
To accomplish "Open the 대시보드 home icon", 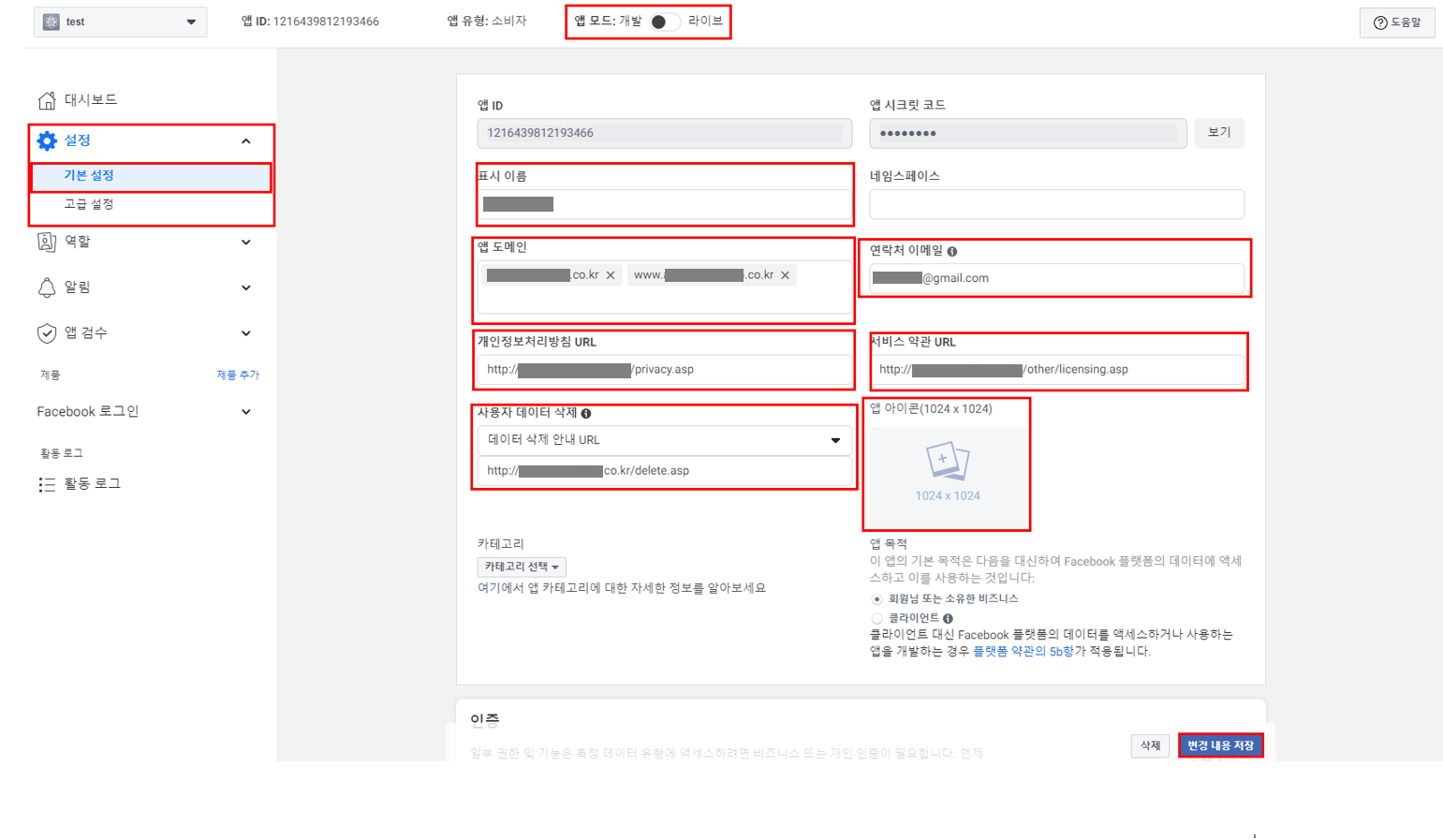I will tap(47, 100).
